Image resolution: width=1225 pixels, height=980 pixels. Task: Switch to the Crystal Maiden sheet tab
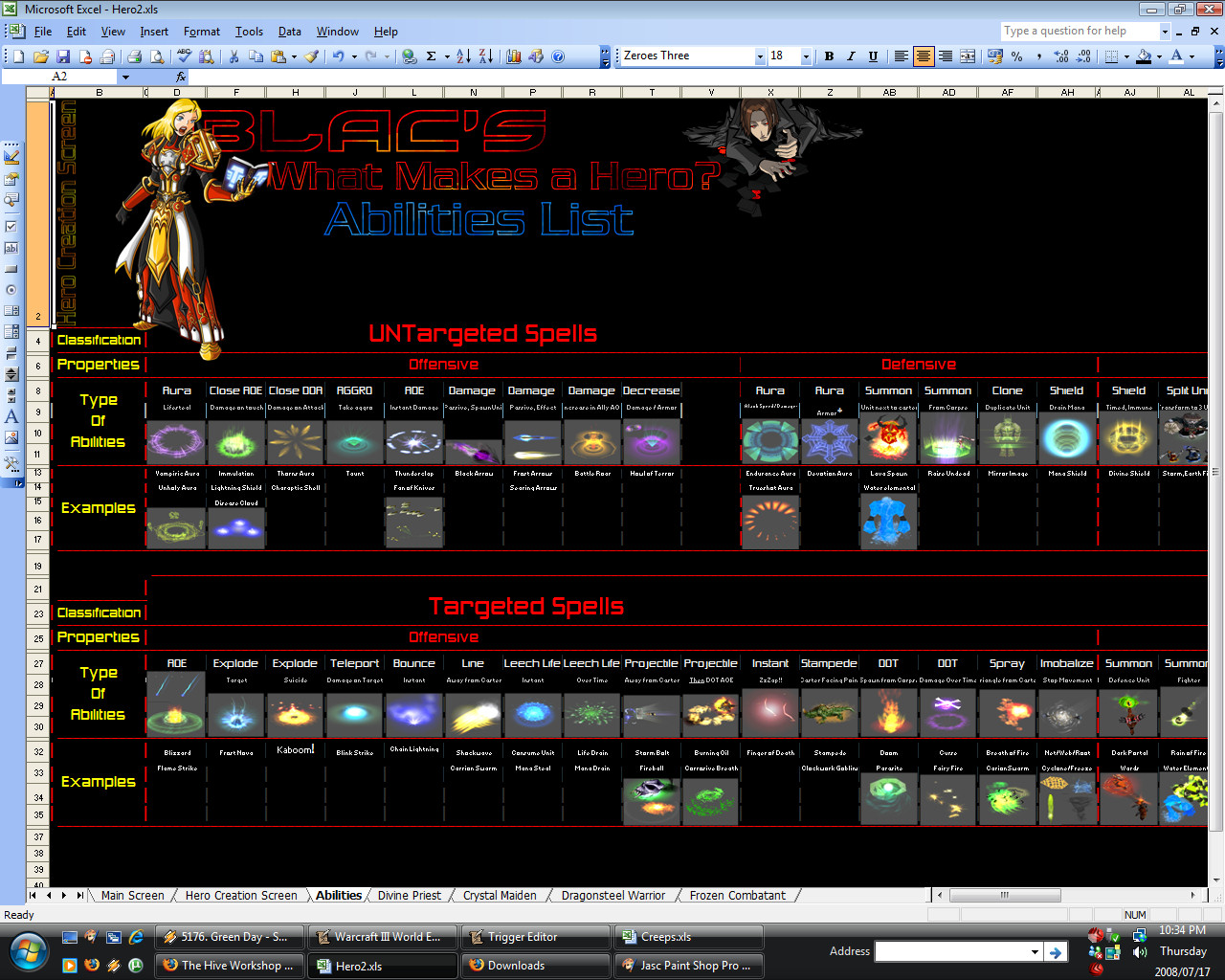[x=500, y=896]
